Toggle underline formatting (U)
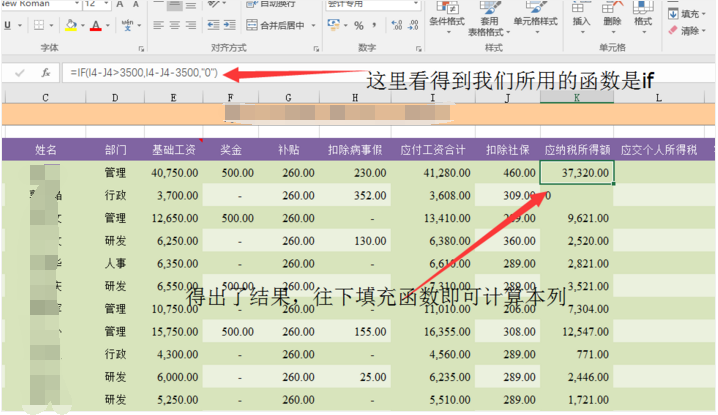This screenshot has width=718, height=415. (x=7, y=25)
